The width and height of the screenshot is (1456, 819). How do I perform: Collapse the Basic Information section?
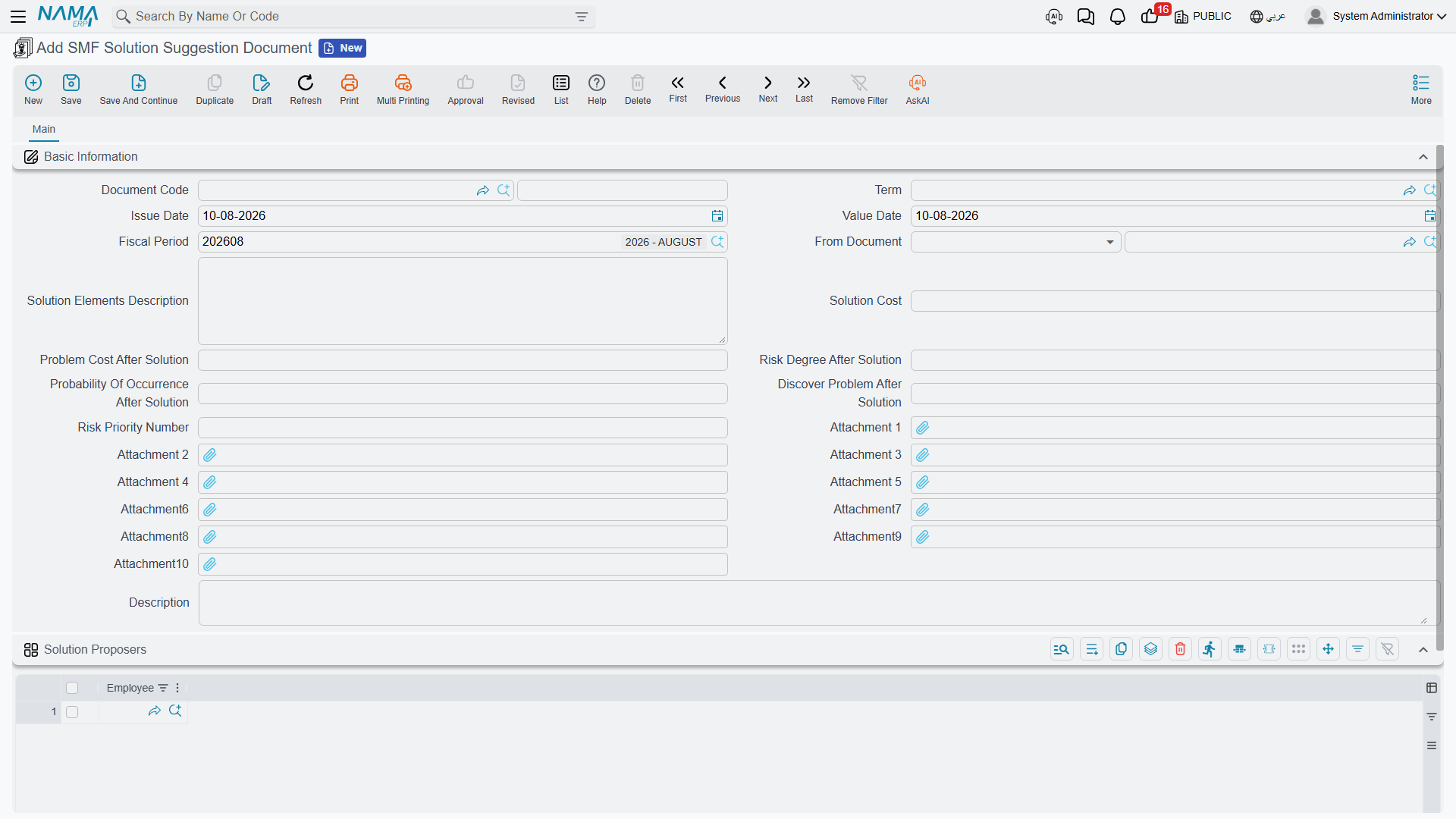1423,157
